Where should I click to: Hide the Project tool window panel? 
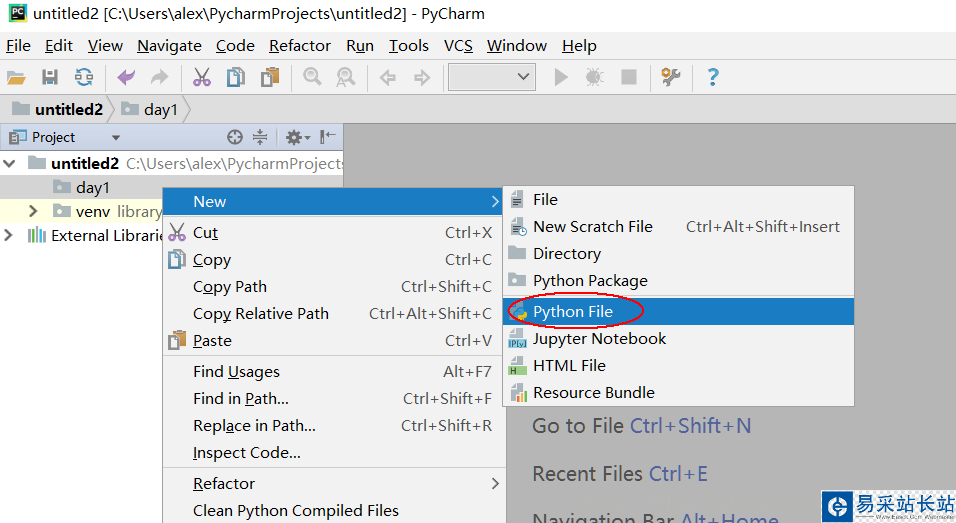pos(328,137)
